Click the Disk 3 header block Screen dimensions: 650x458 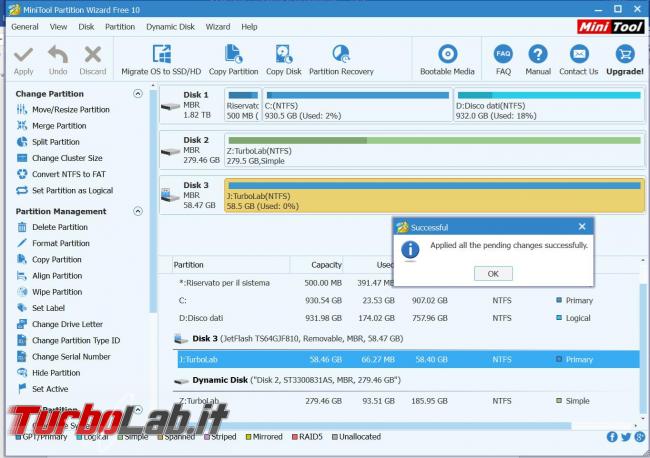192,195
